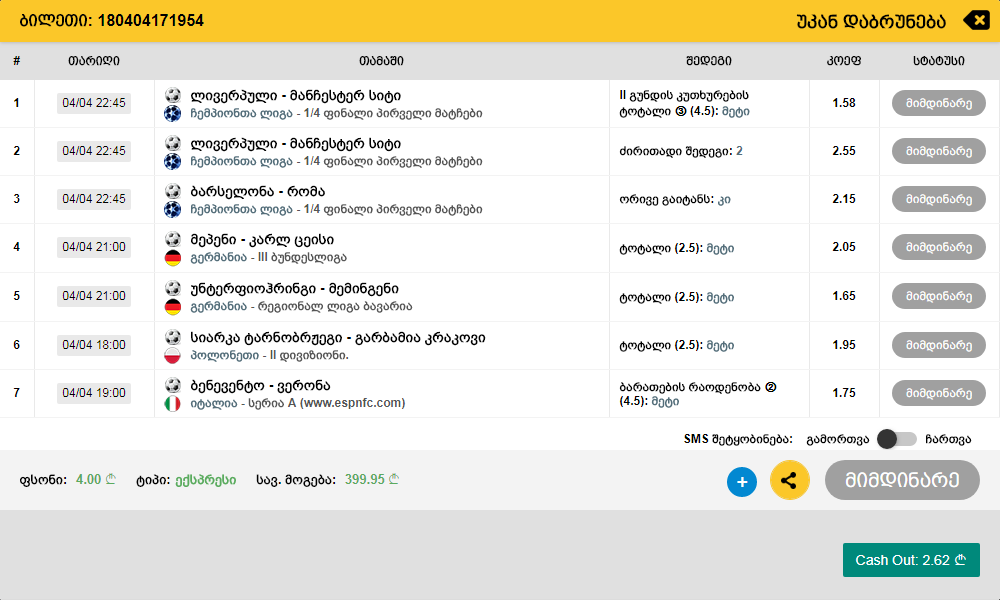Screen dimensions: 1000x600
Task: Click coefficient 2.05
Action: coord(844,247)
